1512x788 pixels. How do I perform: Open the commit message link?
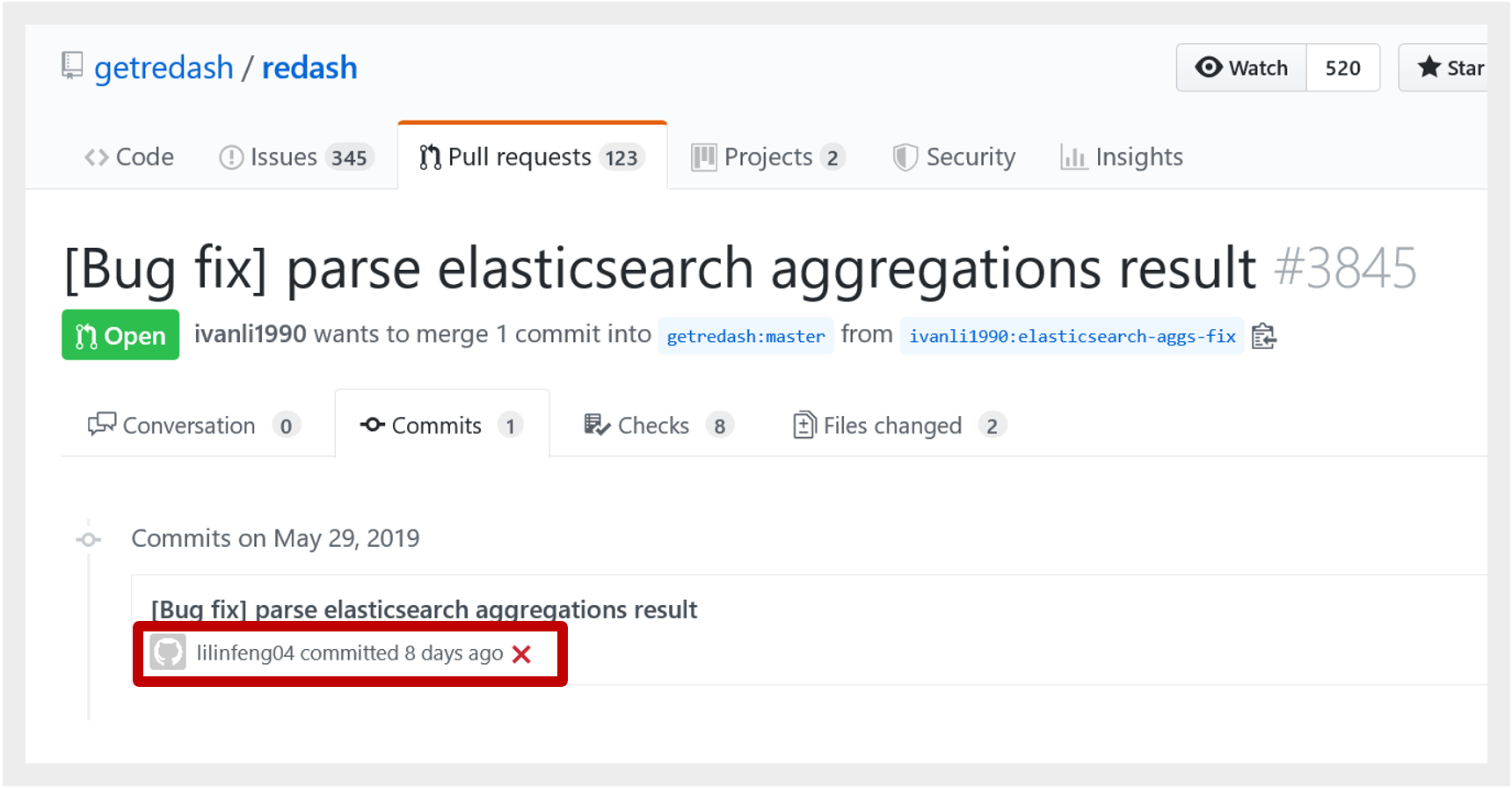point(424,609)
